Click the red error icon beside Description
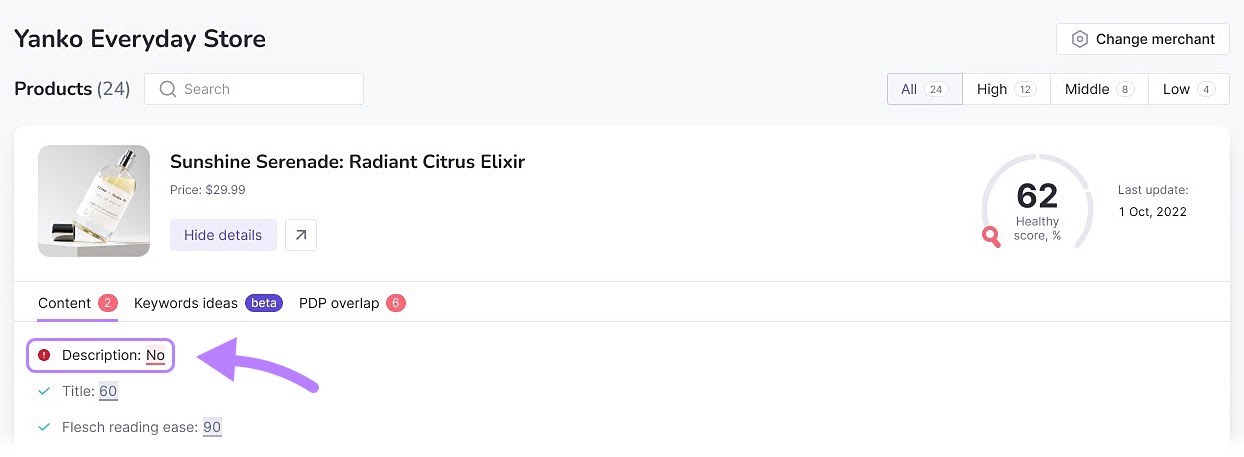Screen dimensions: 1244x457 pos(44,355)
